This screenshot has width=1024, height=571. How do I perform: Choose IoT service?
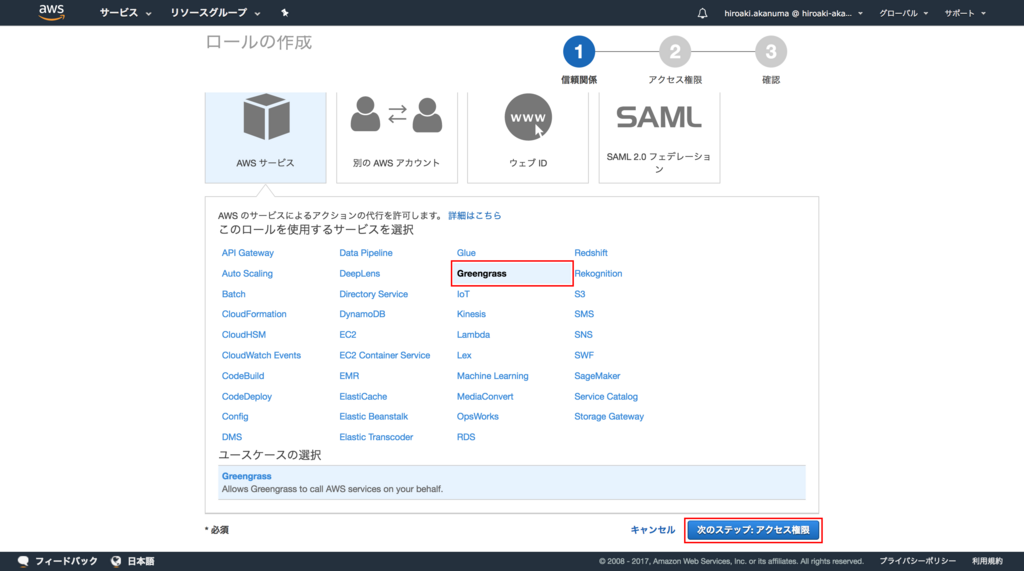click(x=462, y=294)
